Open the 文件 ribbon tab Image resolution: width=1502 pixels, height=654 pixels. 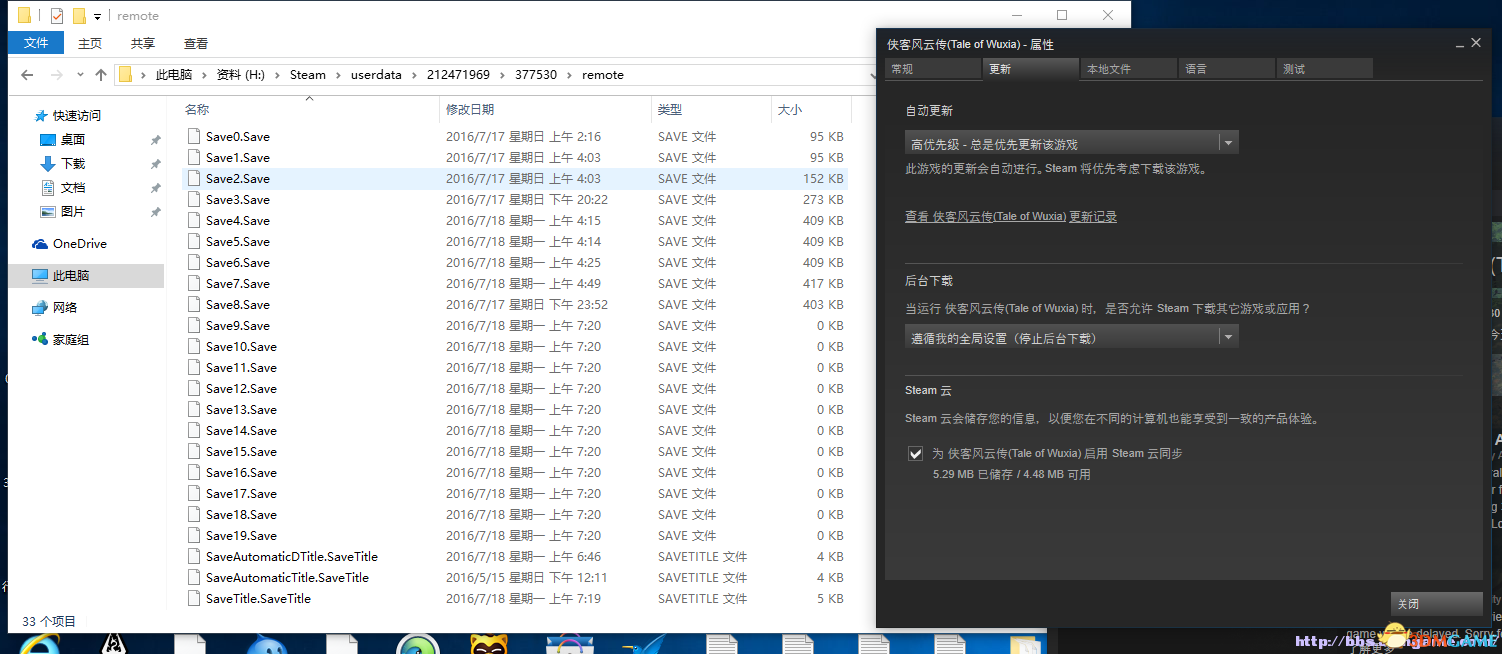pos(36,43)
